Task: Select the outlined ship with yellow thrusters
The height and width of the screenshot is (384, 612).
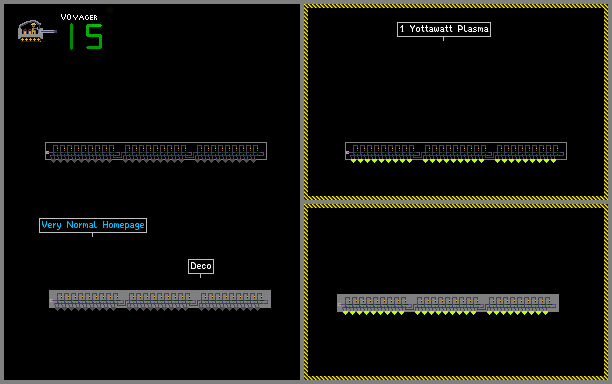Action: tap(456, 152)
